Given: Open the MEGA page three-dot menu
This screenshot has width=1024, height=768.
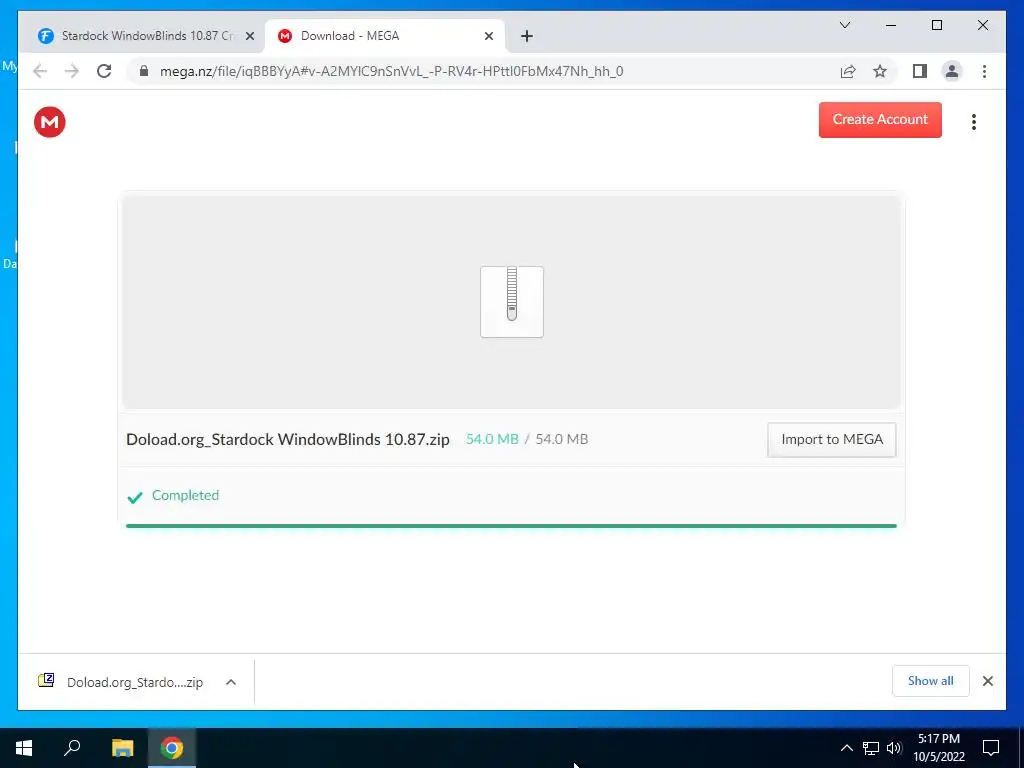Looking at the screenshot, I should [974, 122].
